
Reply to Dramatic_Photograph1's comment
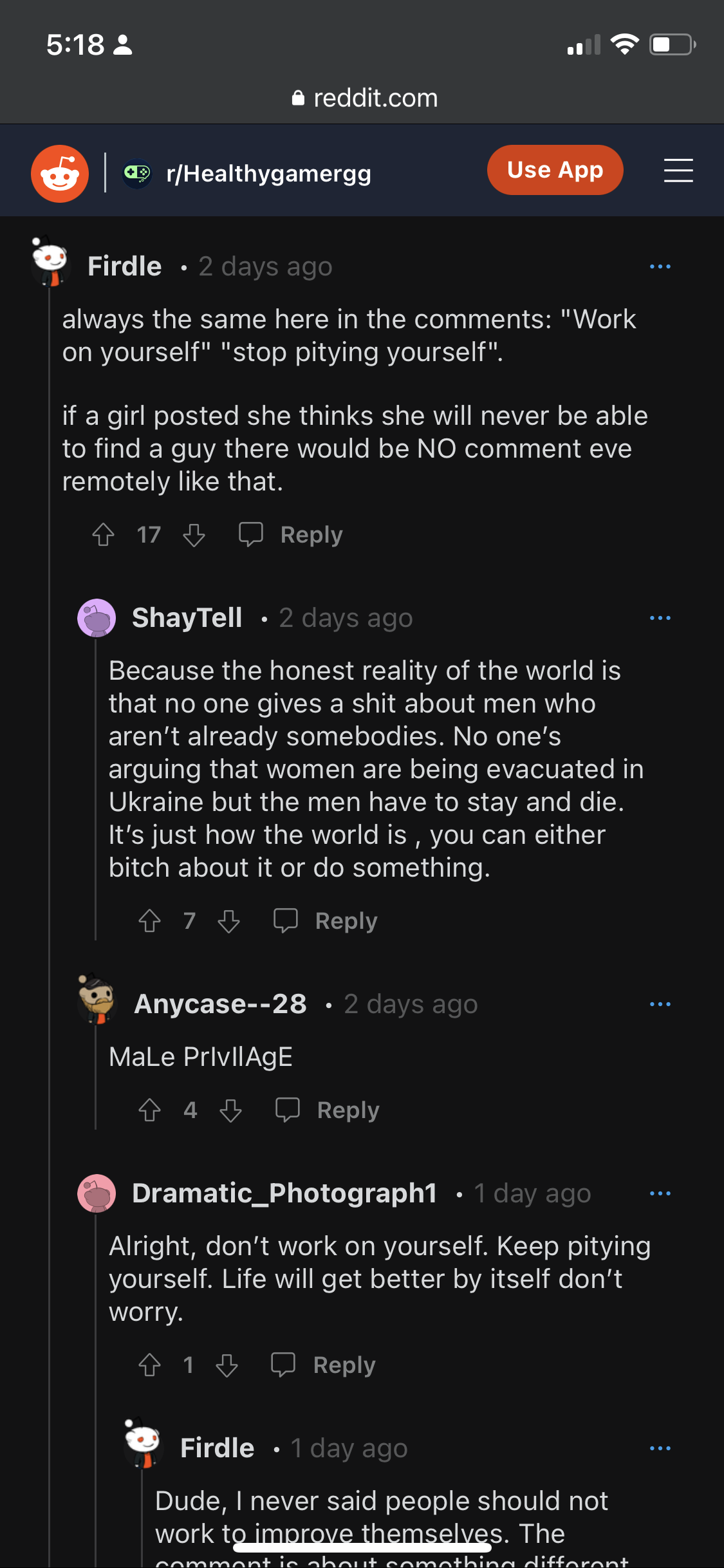(324, 1365)
